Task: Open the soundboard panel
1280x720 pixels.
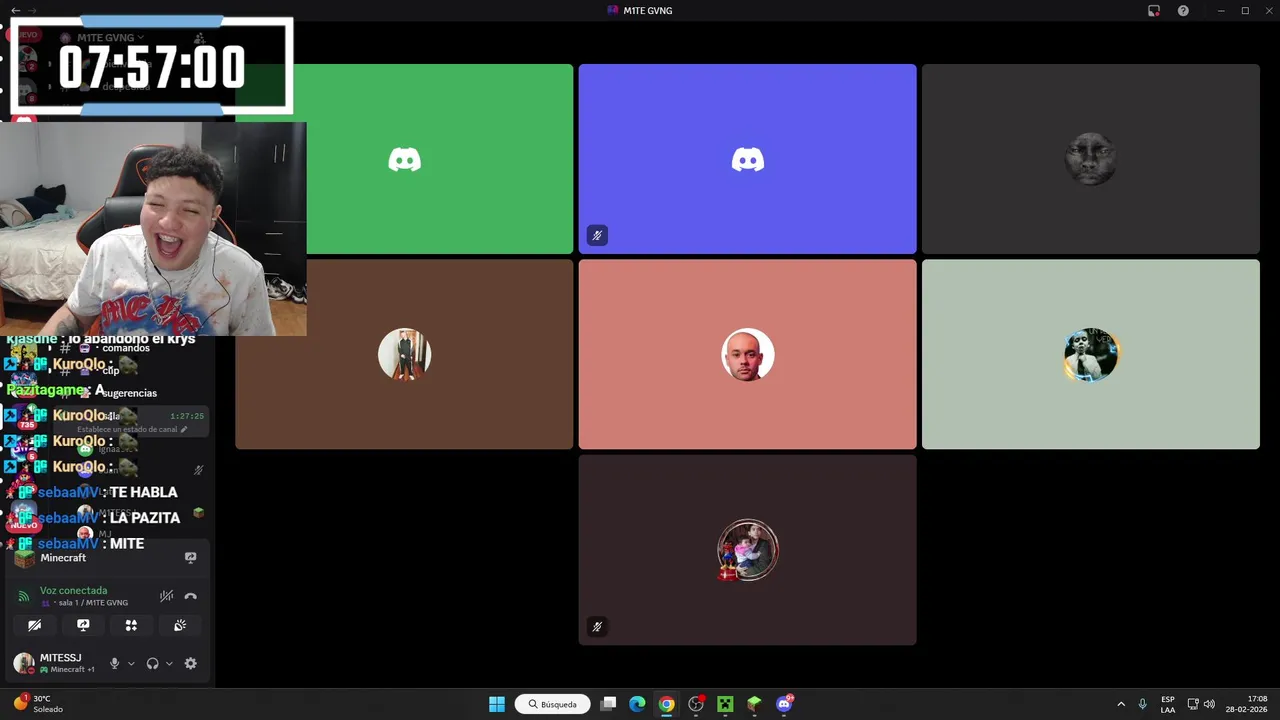Action: click(x=180, y=625)
